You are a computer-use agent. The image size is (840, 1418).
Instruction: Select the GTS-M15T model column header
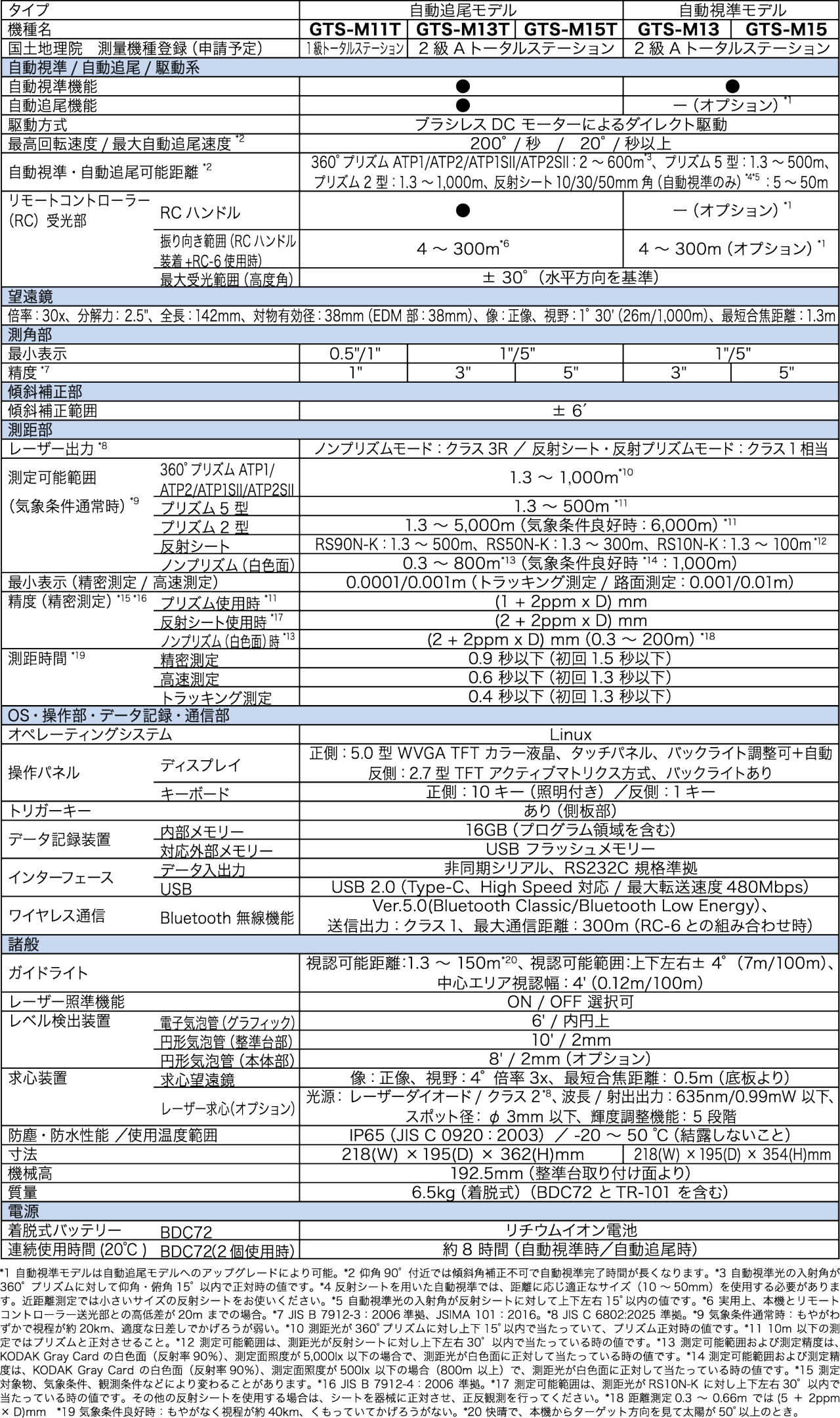coord(570,29)
